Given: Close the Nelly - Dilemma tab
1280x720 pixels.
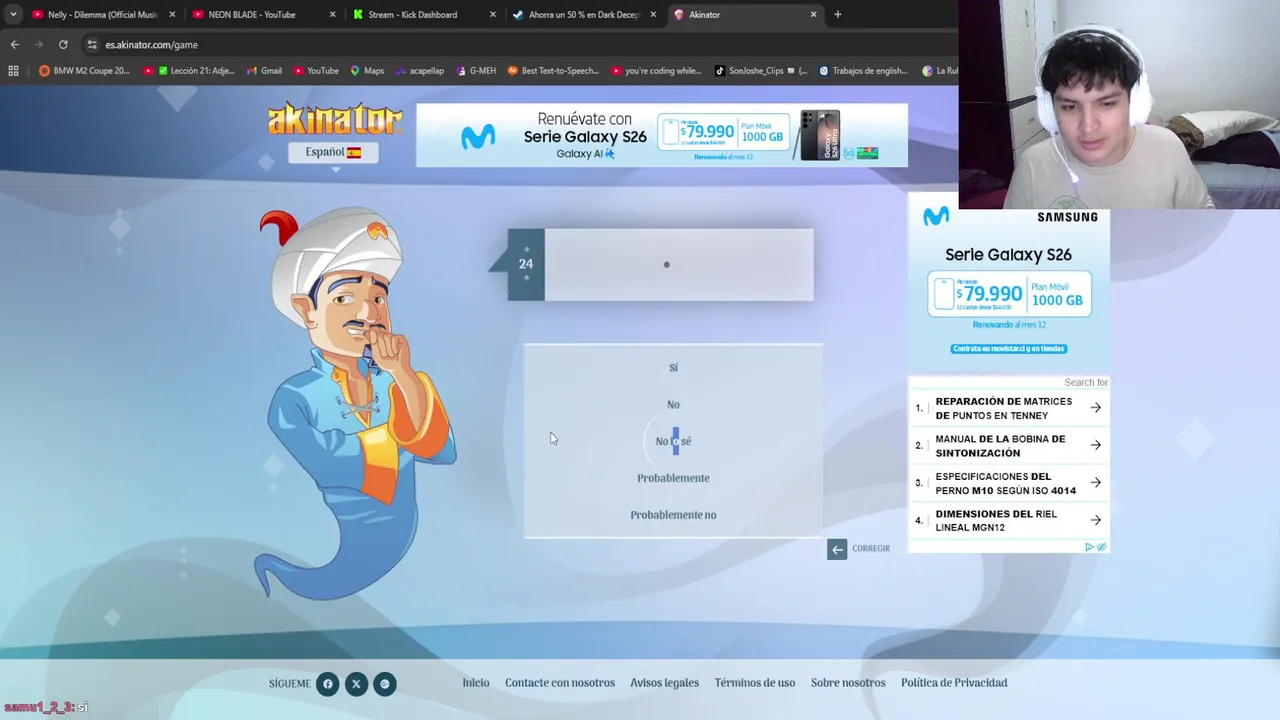Looking at the screenshot, I should pos(172,14).
